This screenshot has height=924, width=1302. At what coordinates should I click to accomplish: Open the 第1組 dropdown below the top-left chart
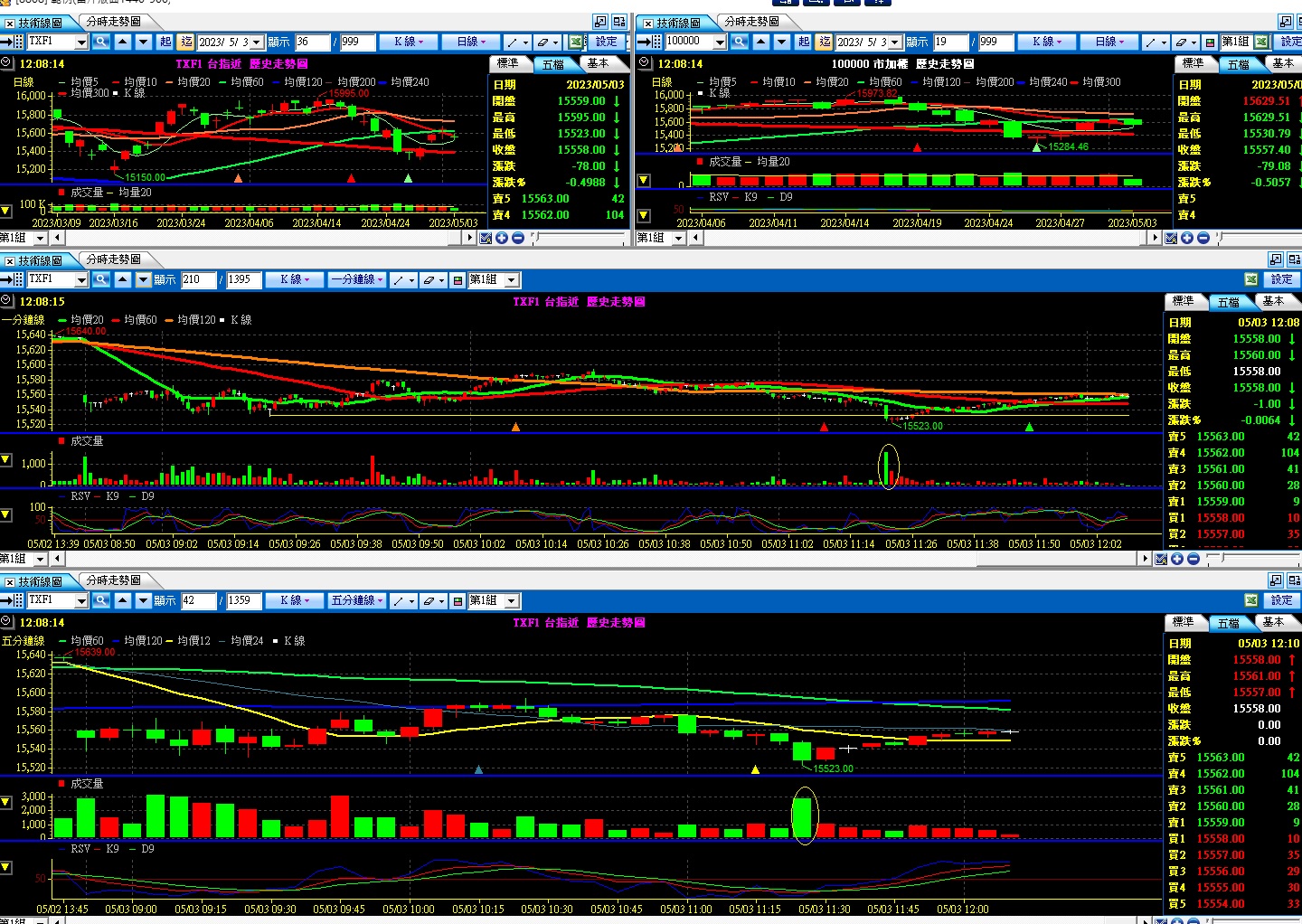click(x=40, y=238)
